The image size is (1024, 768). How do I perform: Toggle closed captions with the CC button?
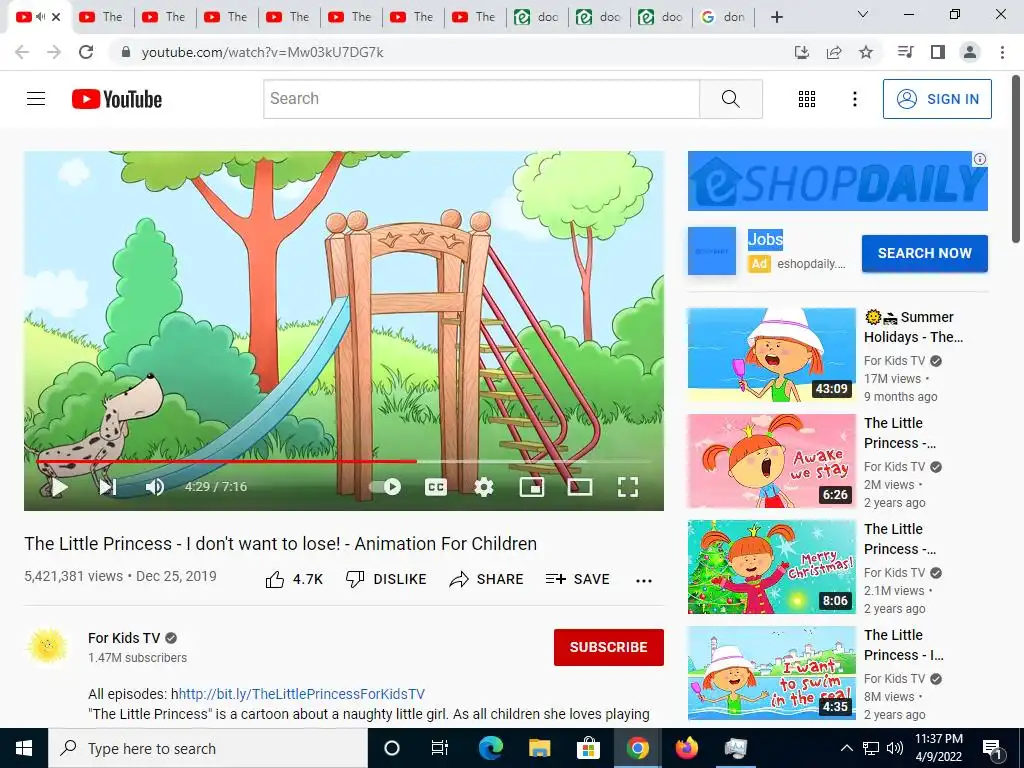click(x=436, y=487)
